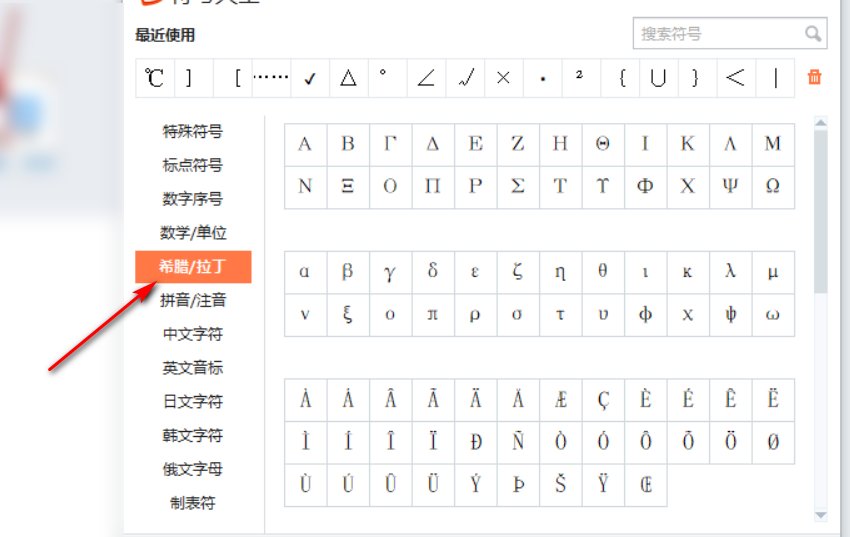This screenshot has width=850, height=537.
Task: Insert Latin letter Š
Action: pyautogui.click(x=561, y=484)
